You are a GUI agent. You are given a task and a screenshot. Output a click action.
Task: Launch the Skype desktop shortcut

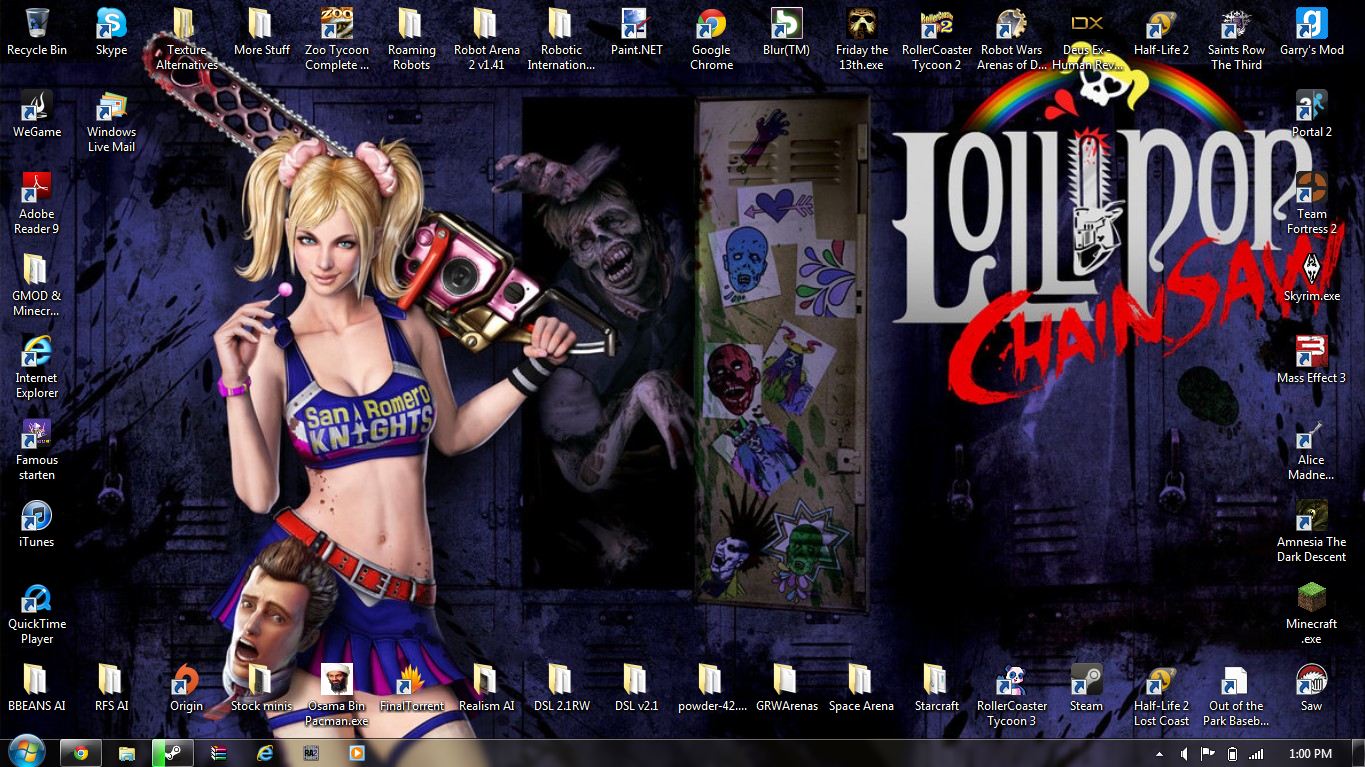pyautogui.click(x=111, y=31)
